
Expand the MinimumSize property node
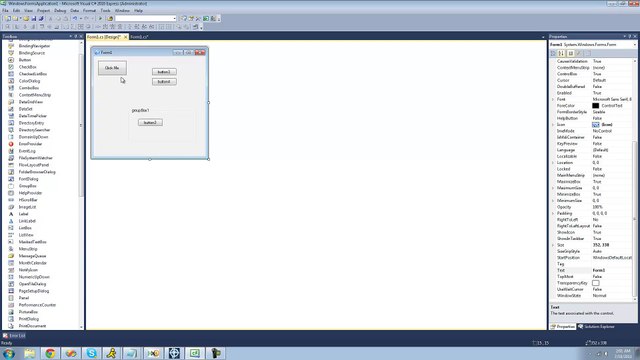tap(553, 200)
